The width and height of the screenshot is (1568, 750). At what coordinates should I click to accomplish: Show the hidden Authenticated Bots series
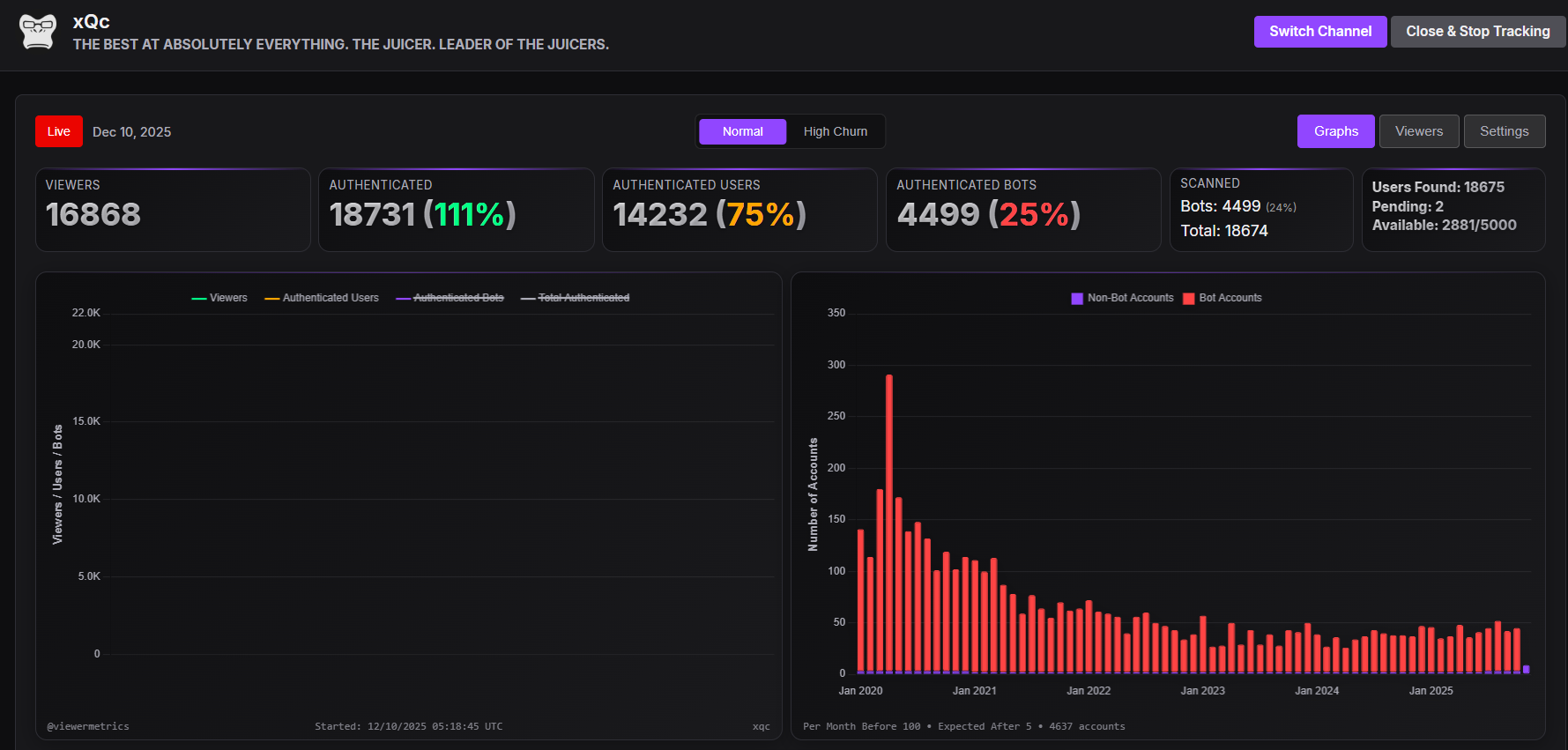pyautogui.click(x=450, y=298)
